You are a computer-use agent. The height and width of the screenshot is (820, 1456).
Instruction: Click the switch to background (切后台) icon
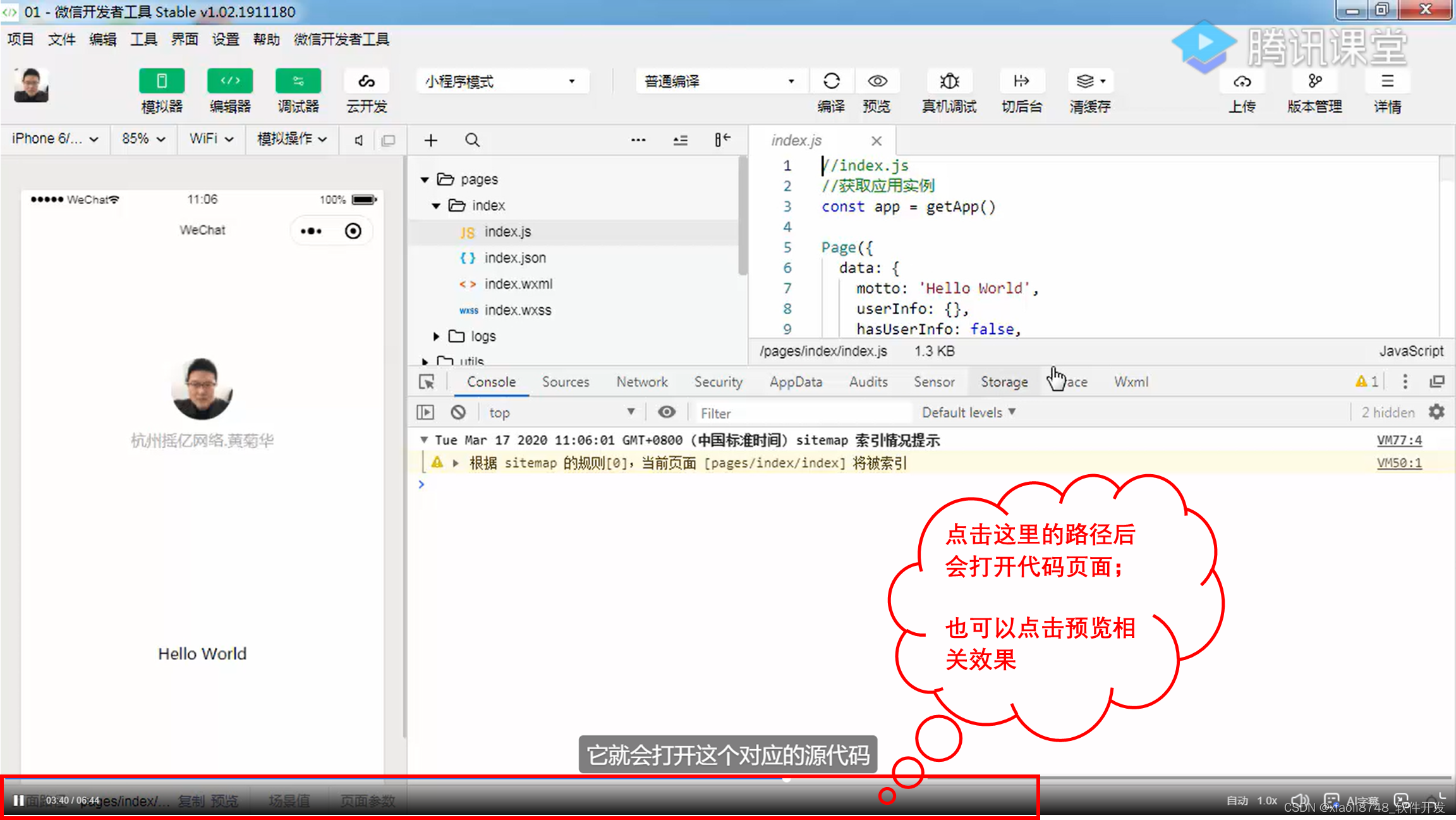(1021, 81)
